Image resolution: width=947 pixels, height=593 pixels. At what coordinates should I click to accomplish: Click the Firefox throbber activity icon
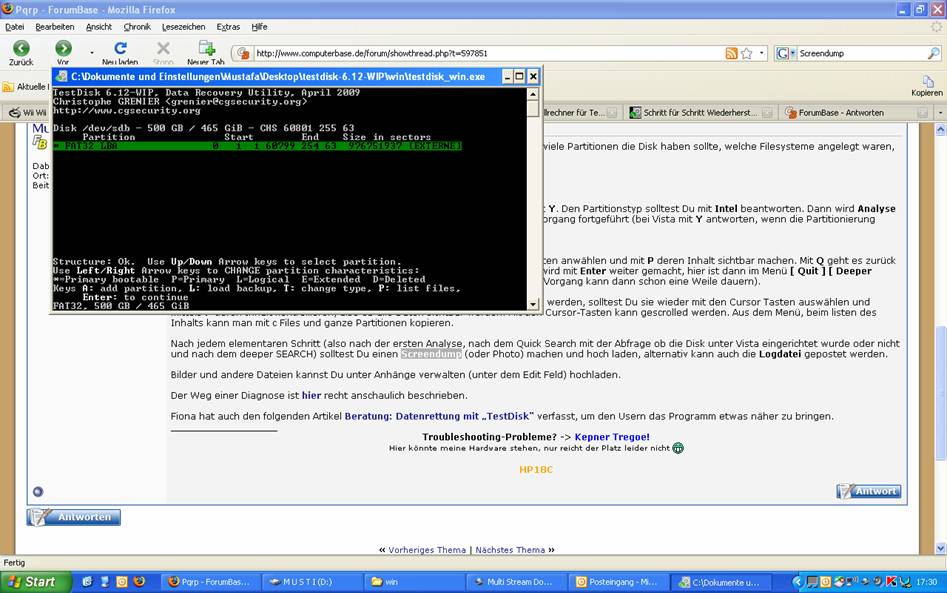point(936,27)
